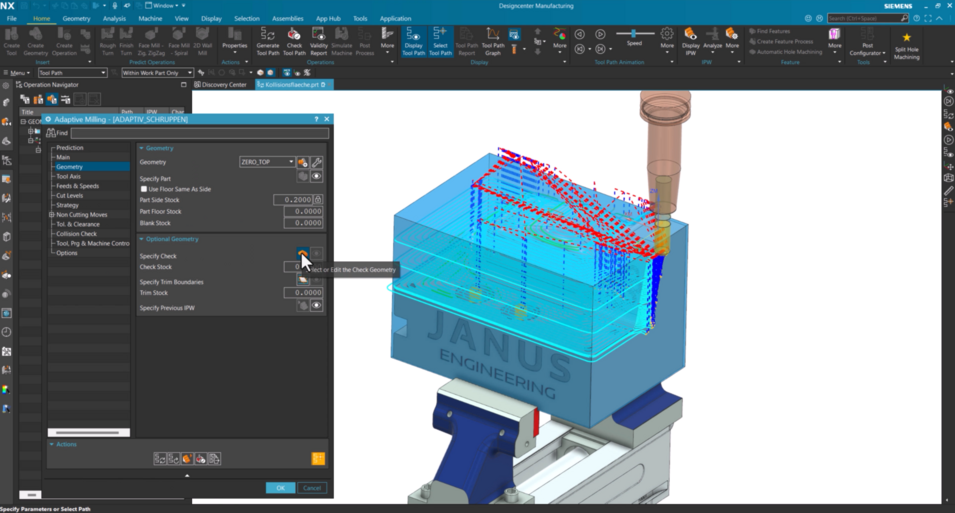Select Feeds & Speeds tree item
Screen dimensions: 955x513
pos(77,186)
